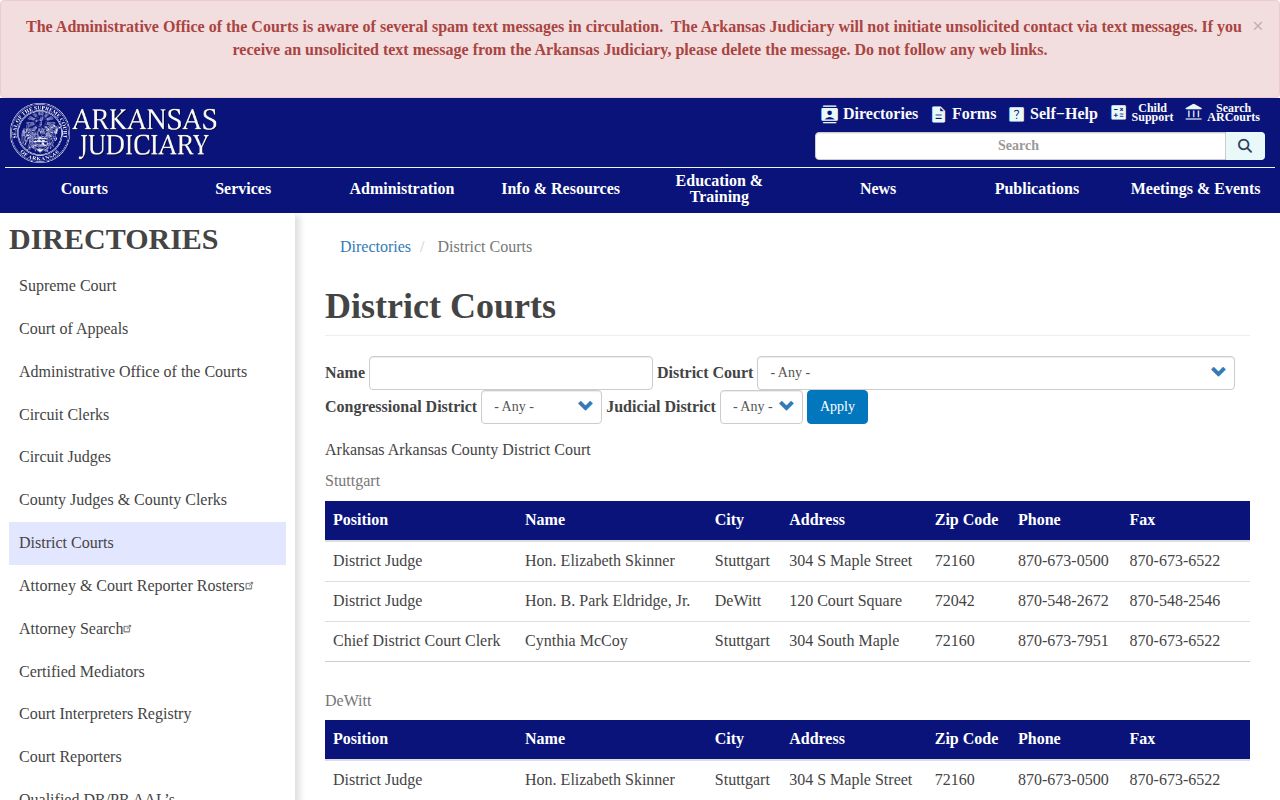
Task: Select District Courts in the sidebar
Action: (x=147, y=543)
